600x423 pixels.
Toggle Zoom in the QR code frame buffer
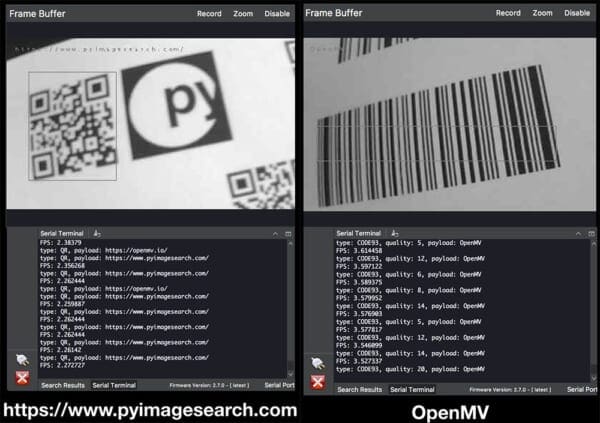(243, 14)
